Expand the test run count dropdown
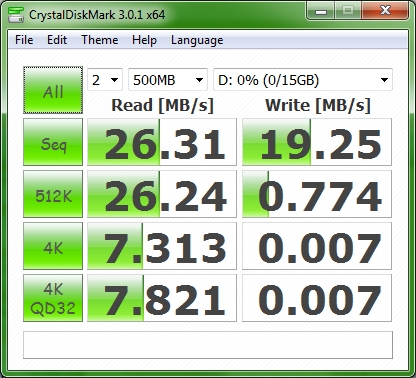Screen dimensions: 416x378 pyautogui.click(x=105, y=80)
